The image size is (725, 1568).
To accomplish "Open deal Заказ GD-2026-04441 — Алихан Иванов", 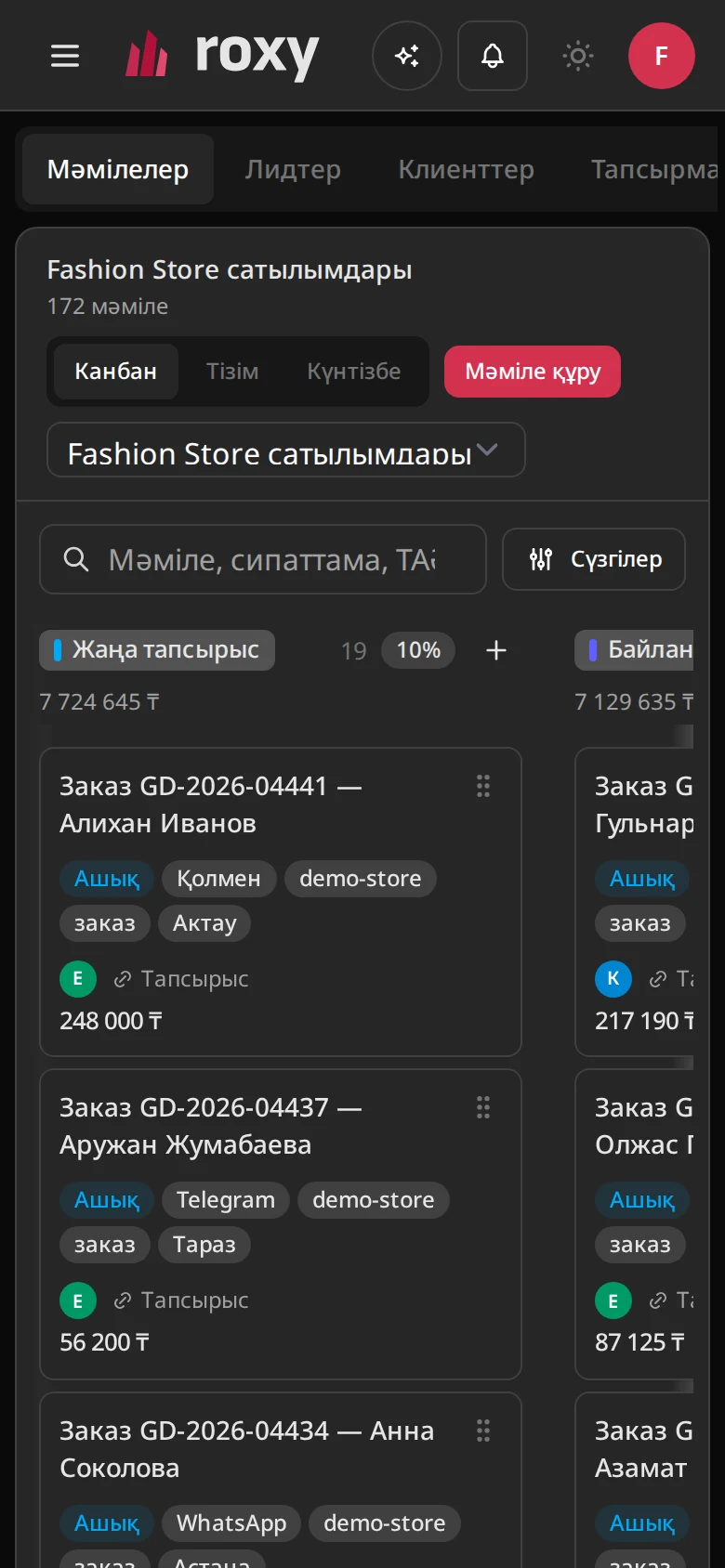I will tap(211, 804).
